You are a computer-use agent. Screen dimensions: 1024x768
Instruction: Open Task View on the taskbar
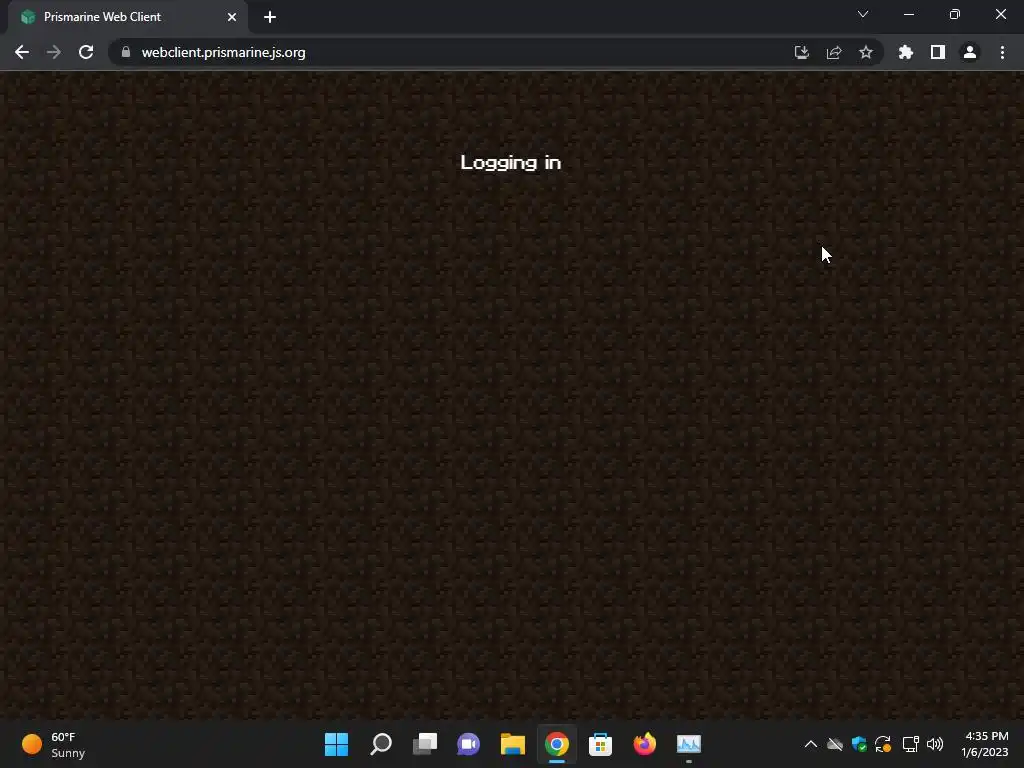click(x=424, y=744)
